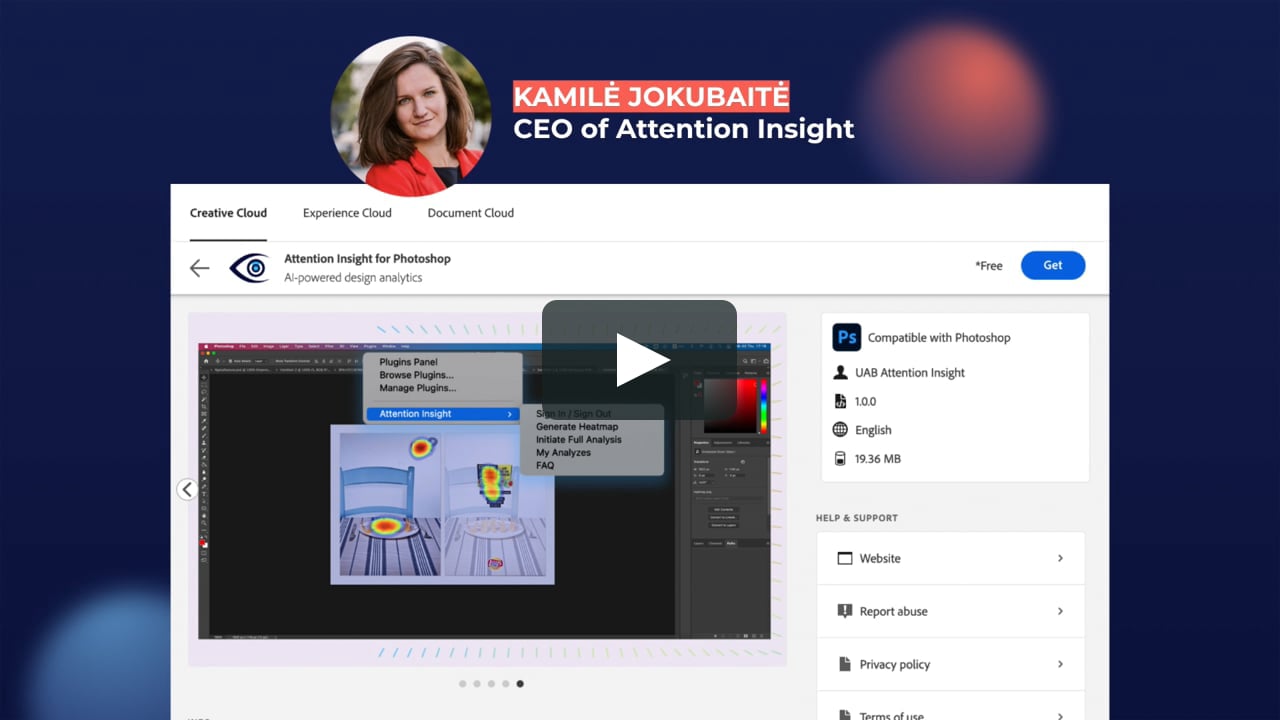The width and height of the screenshot is (1280, 720).
Task: Expand Attention Insight submenu arrow in screenshot
Action: (x=509, y=414)
